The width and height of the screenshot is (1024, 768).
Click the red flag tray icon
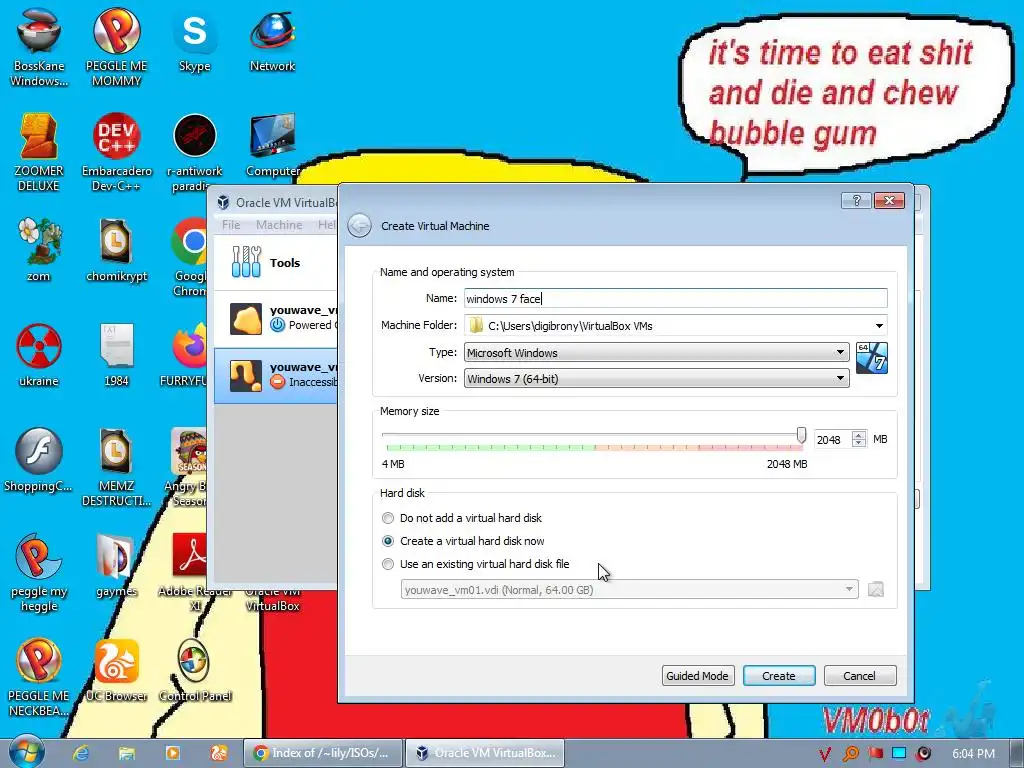click(875, 754)
